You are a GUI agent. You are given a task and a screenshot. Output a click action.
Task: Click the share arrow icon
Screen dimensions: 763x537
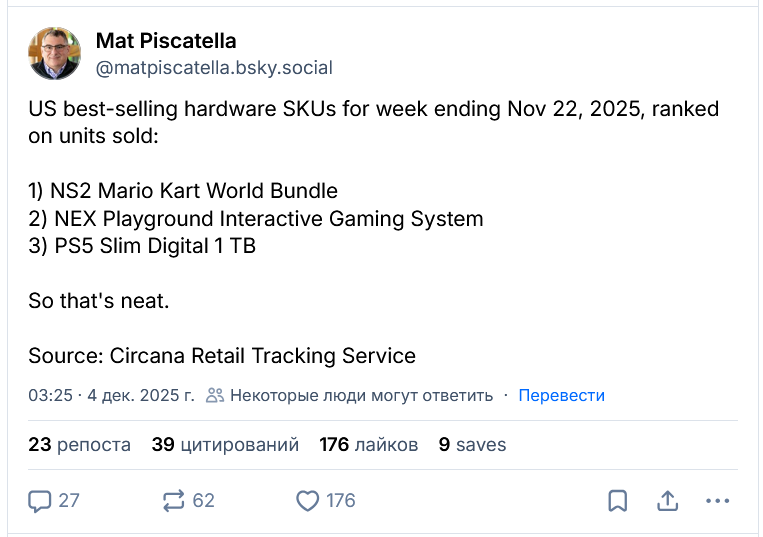click(x=667, y=500)
